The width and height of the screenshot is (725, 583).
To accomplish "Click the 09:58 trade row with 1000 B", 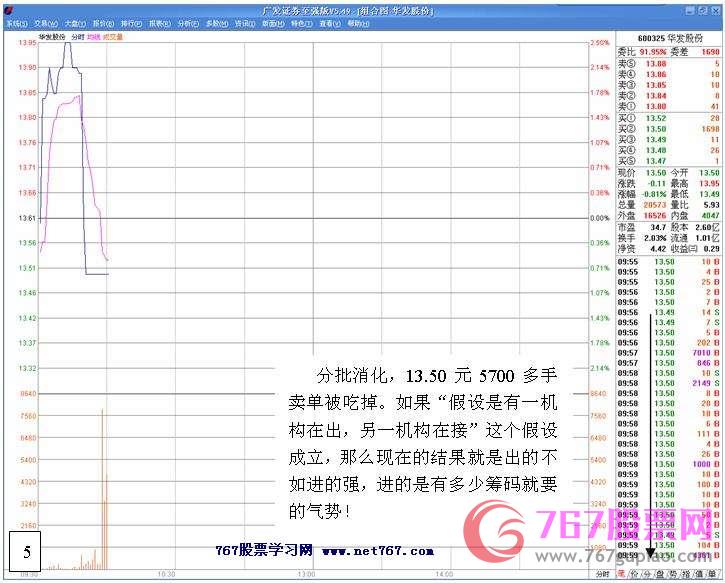I will 669,464.
